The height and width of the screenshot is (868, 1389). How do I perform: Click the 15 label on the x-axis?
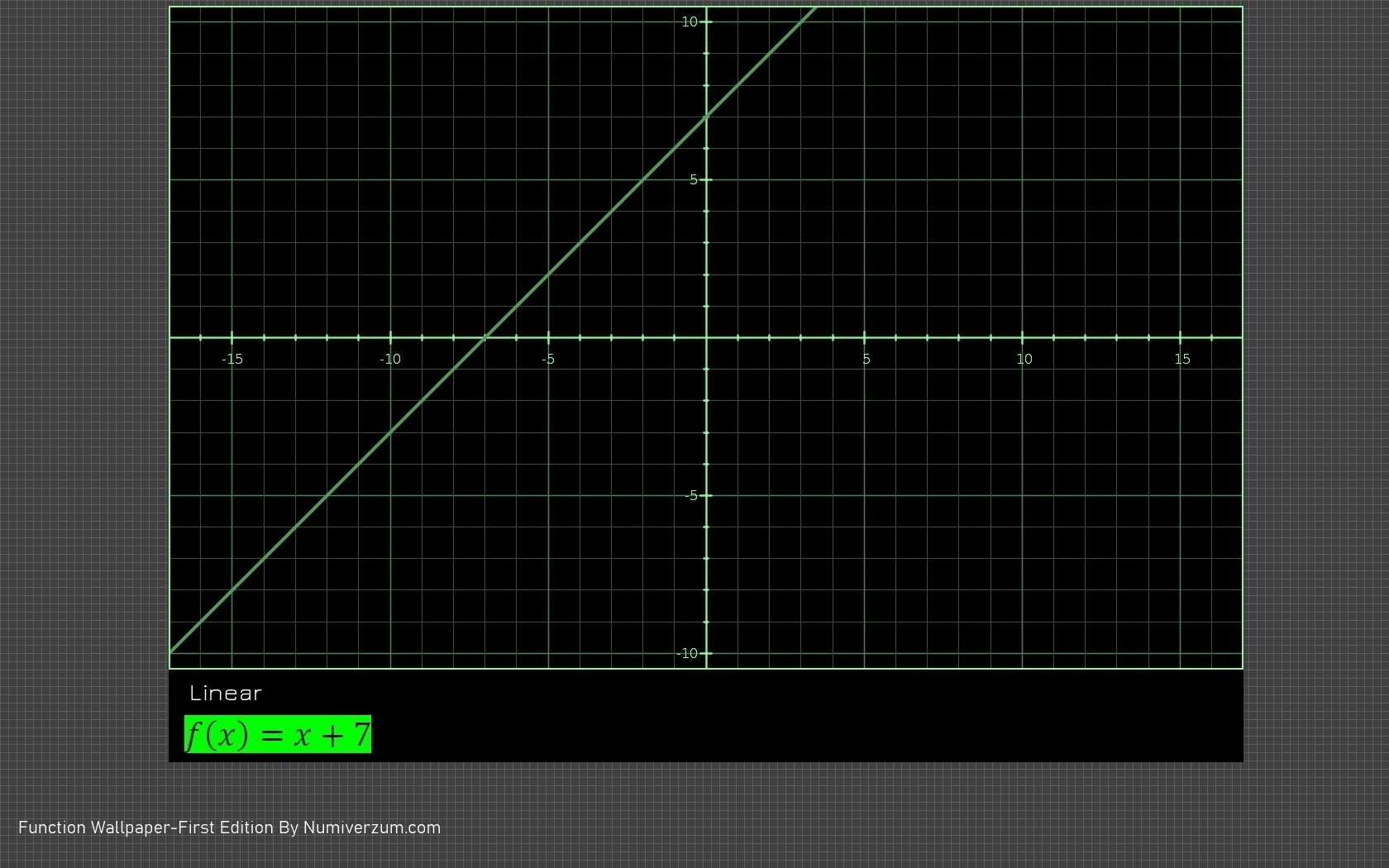[x=1182, y=359]
